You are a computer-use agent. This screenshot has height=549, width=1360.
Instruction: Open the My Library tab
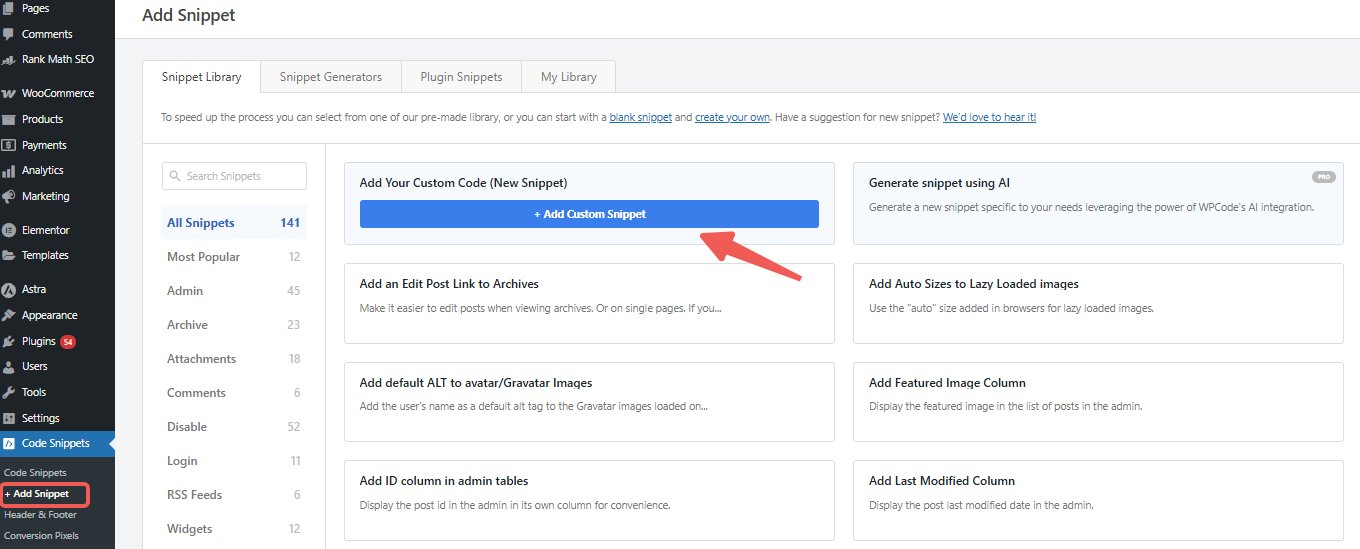[x=568, y=77]
